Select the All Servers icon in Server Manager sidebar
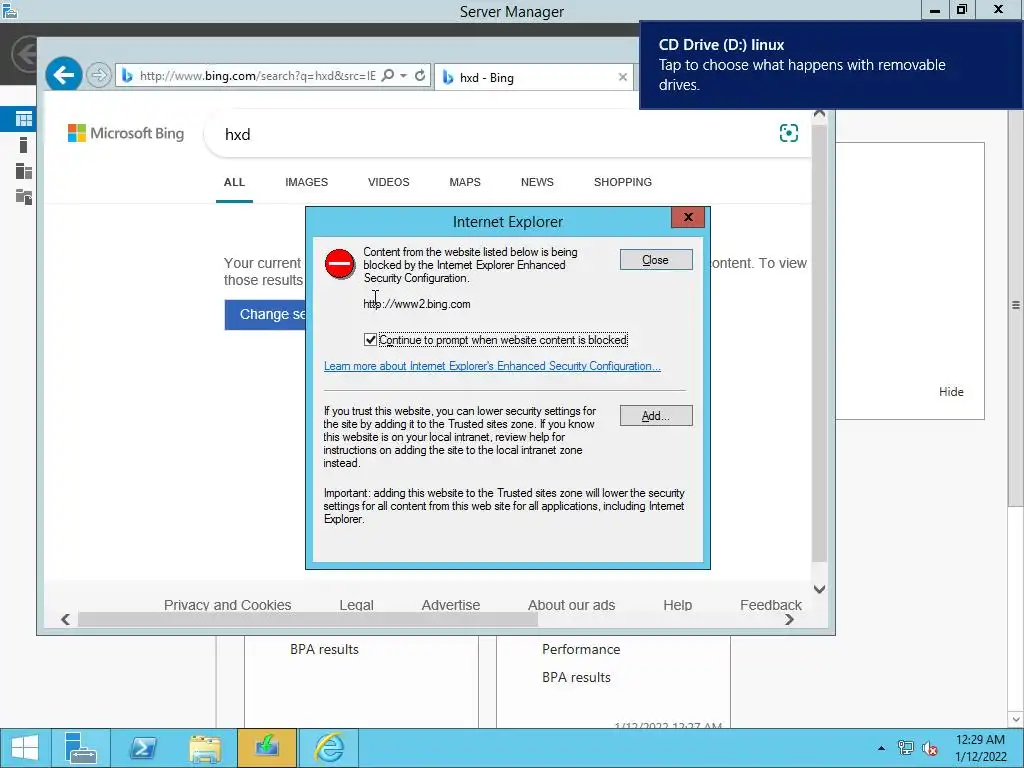 pos(24,171)
